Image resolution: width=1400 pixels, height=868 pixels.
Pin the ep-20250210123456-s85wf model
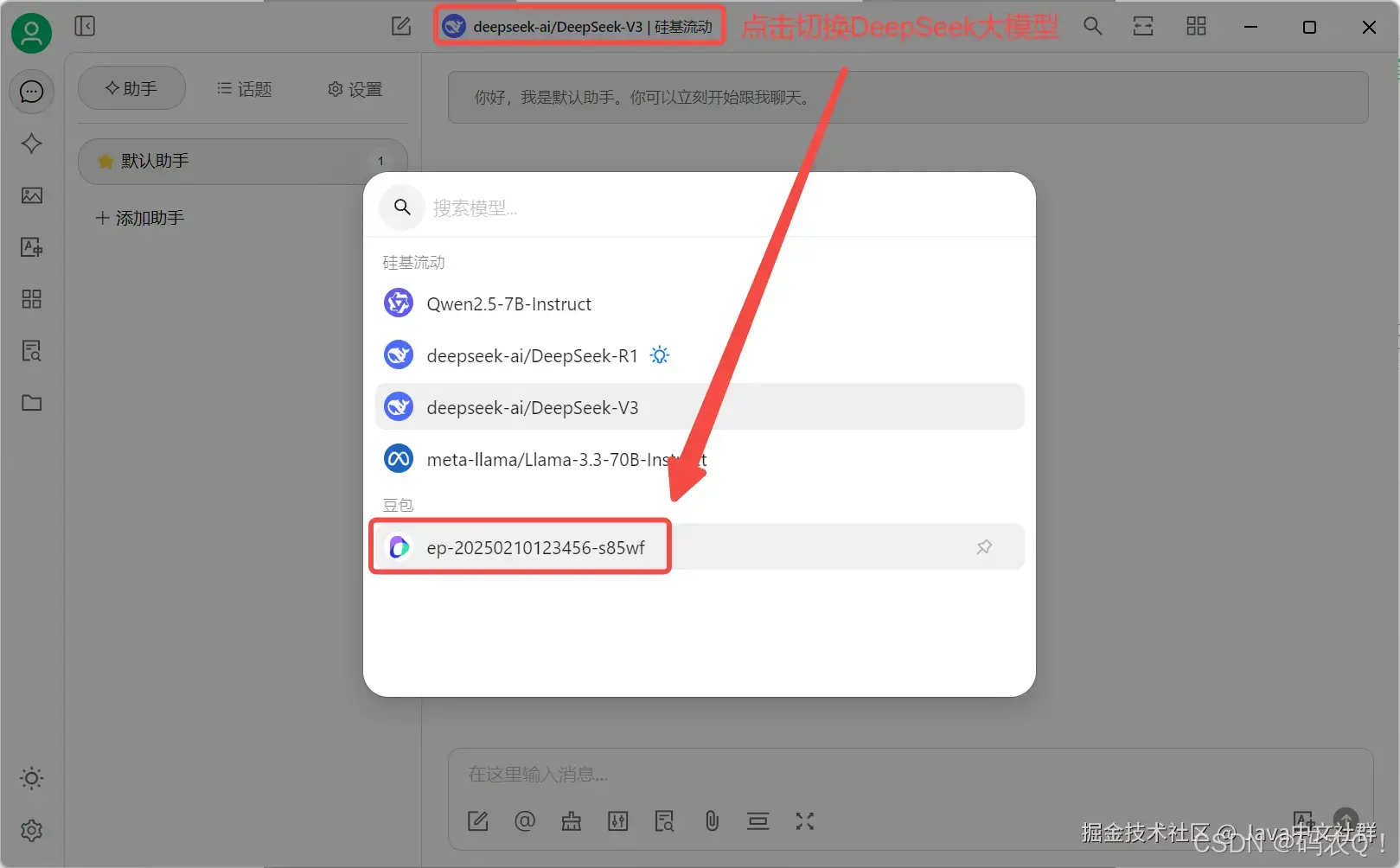tap(984, 546)
